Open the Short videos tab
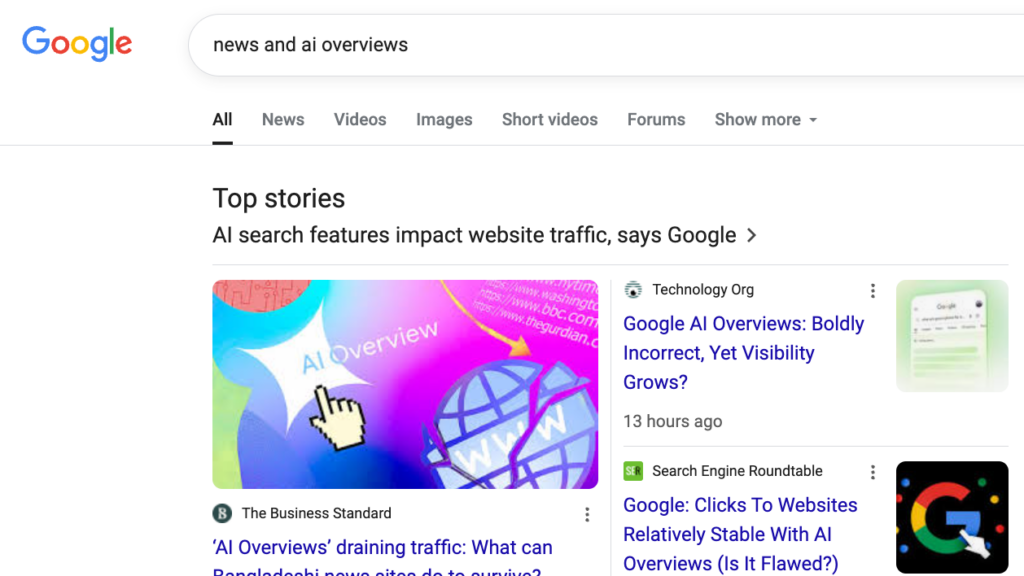 [550, 120]
